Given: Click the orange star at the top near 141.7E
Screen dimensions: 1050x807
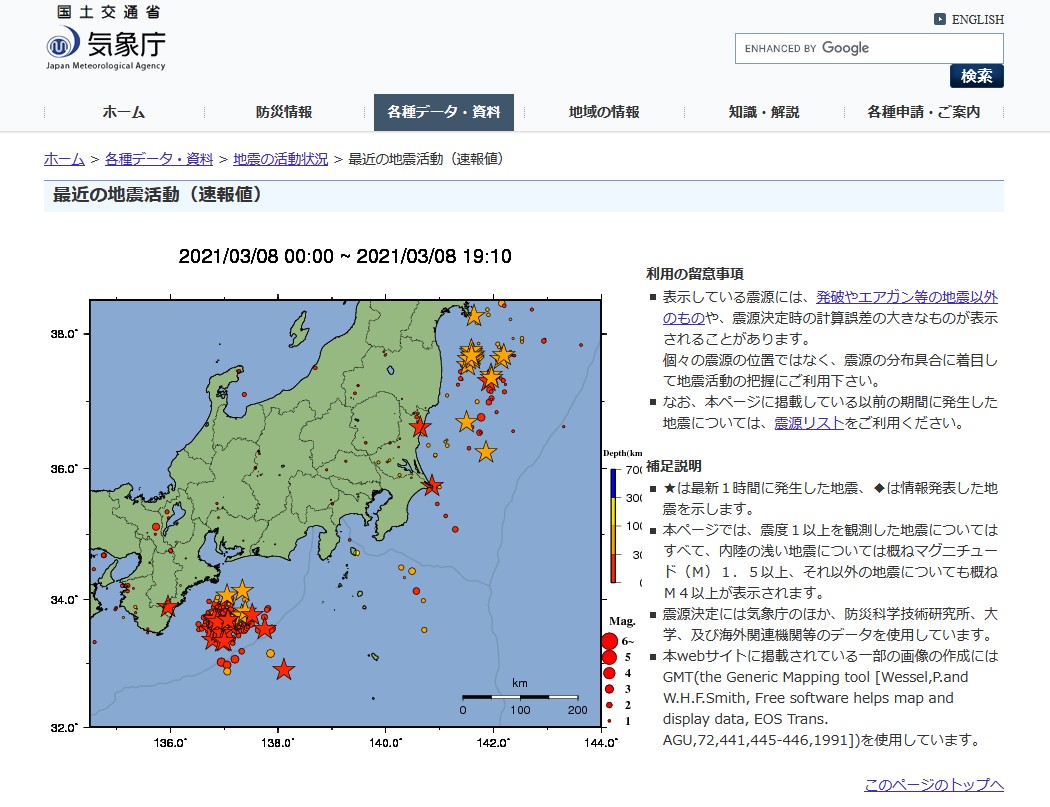Looking at the screenshot, I should [x=475, y=315].
